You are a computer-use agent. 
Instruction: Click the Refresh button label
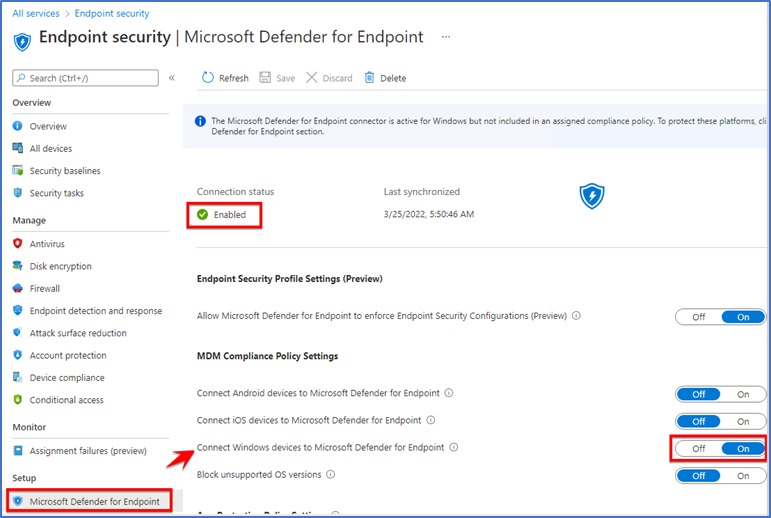(234, 78)
